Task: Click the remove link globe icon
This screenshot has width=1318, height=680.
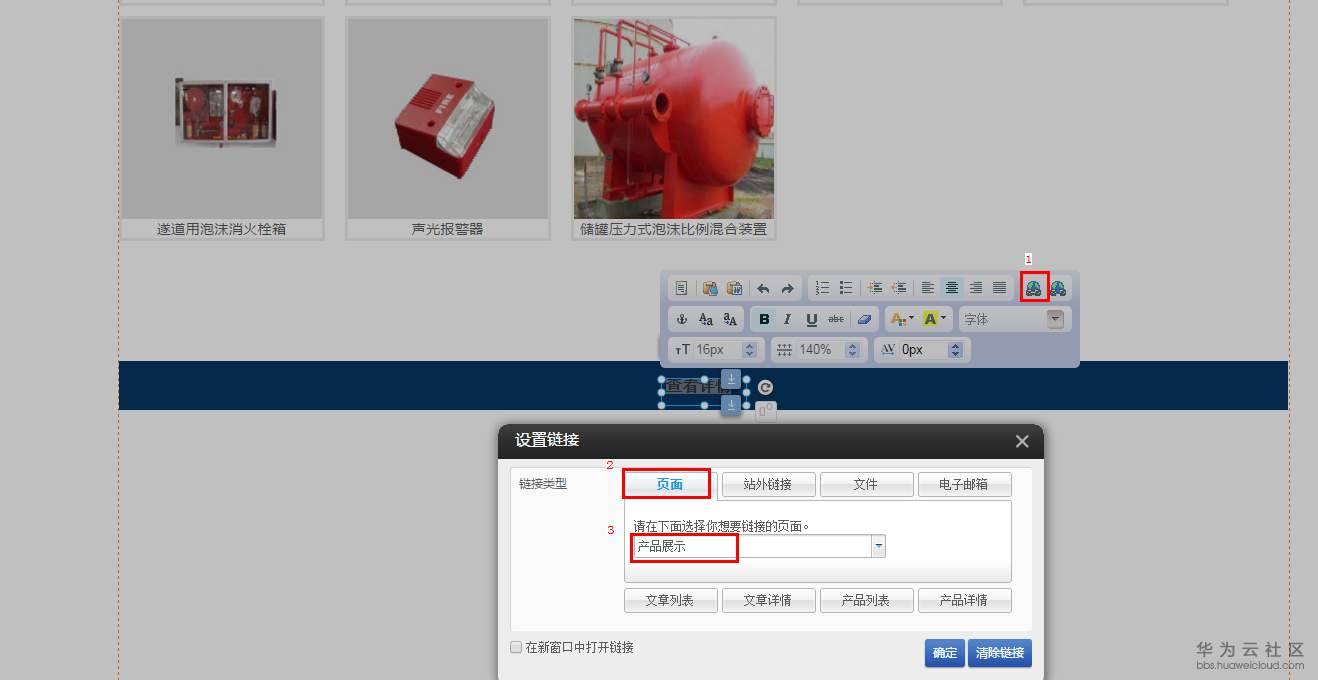Action: [1058, 288]
